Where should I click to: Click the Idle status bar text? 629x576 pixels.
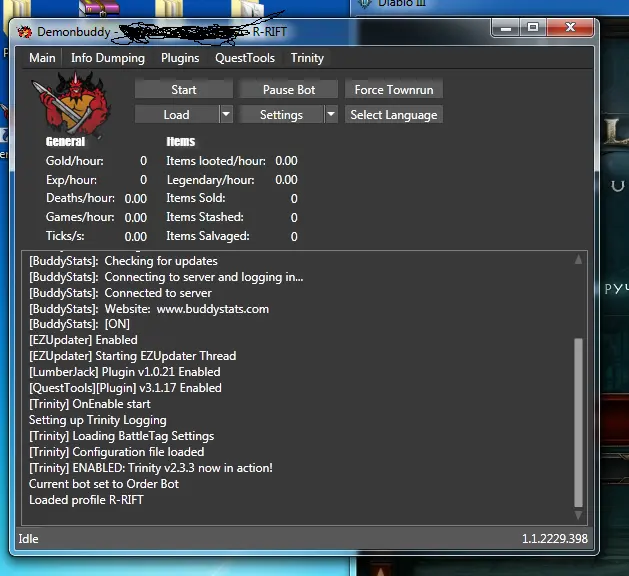click(28, 539)
